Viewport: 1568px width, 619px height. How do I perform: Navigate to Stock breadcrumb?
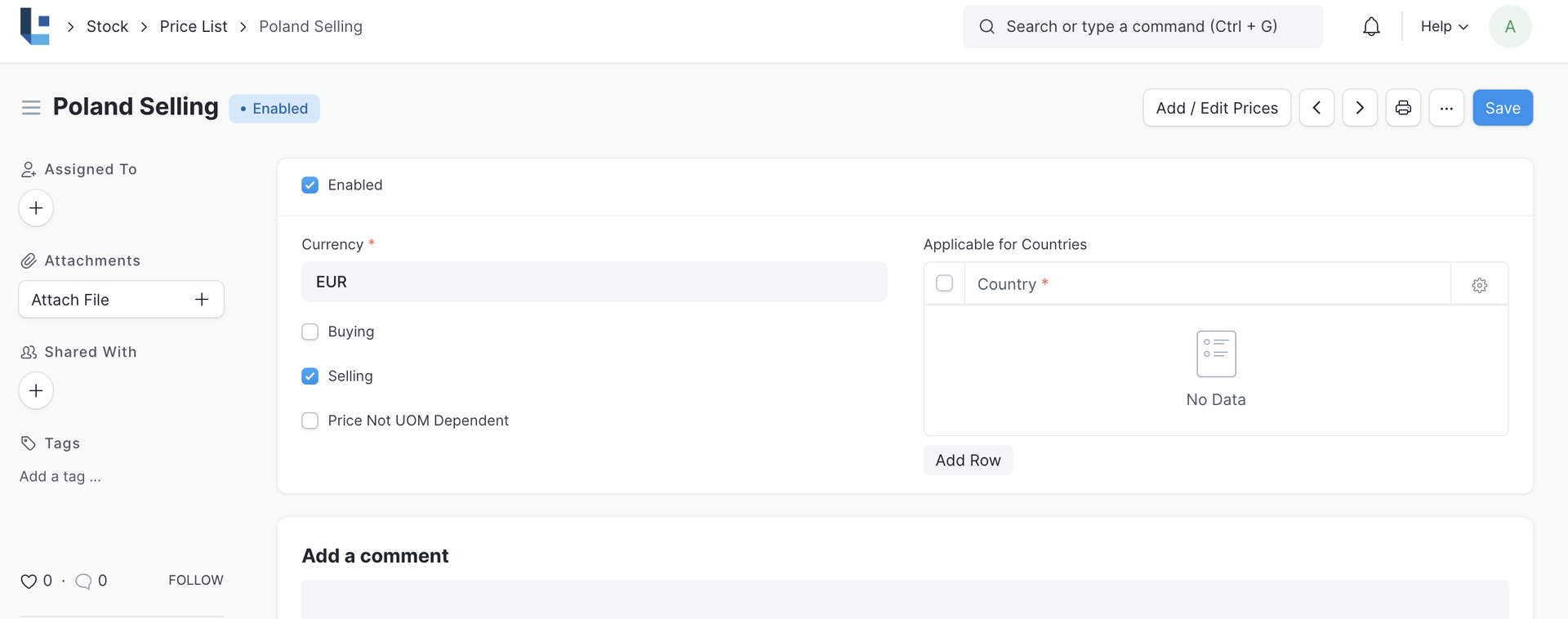pyautogui.click(x=107, y=27)
